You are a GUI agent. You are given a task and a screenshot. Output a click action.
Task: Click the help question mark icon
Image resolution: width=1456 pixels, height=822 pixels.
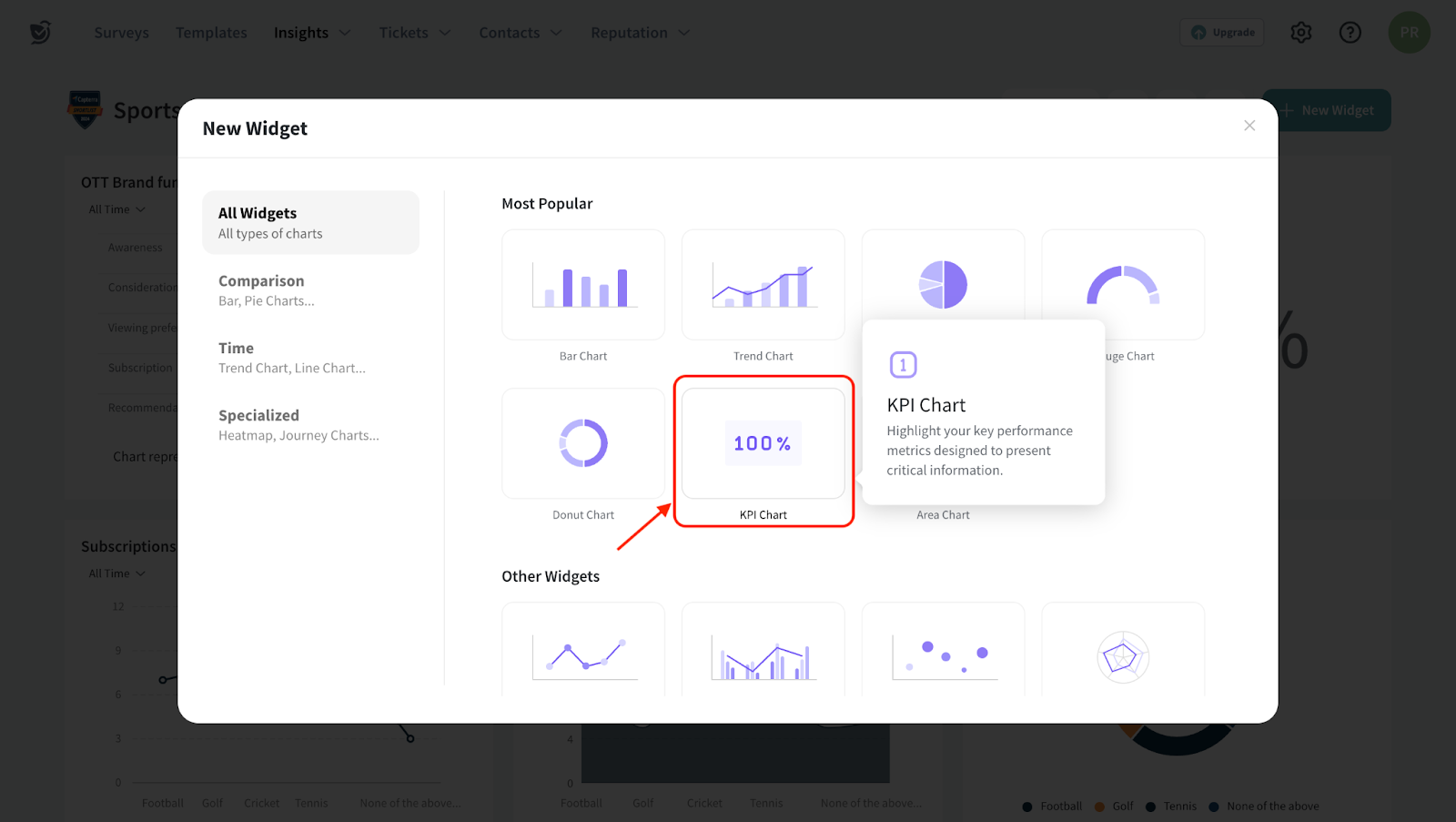tap(1350, 33)
